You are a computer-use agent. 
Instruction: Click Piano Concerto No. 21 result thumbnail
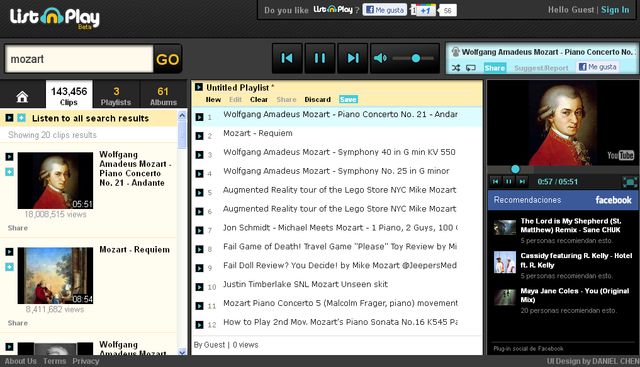click(55, 180)
